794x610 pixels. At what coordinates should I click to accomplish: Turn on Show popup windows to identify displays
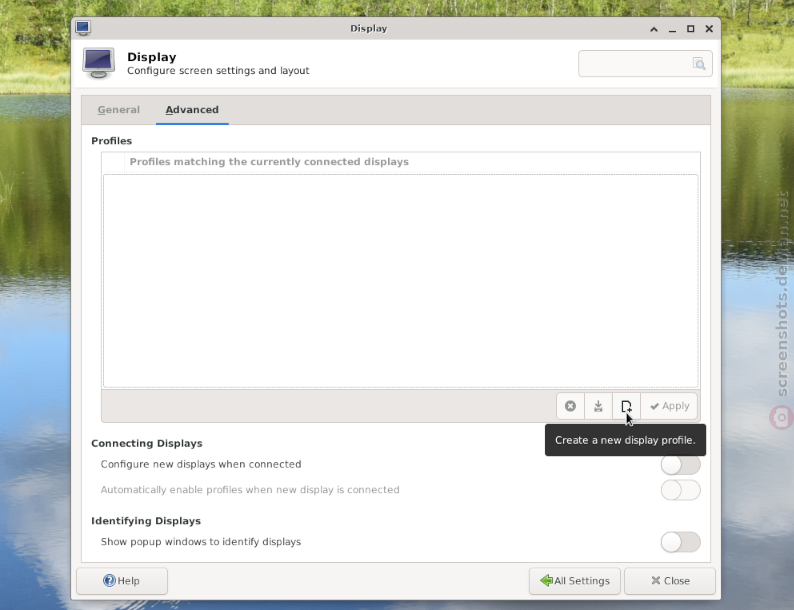(681, 542)
